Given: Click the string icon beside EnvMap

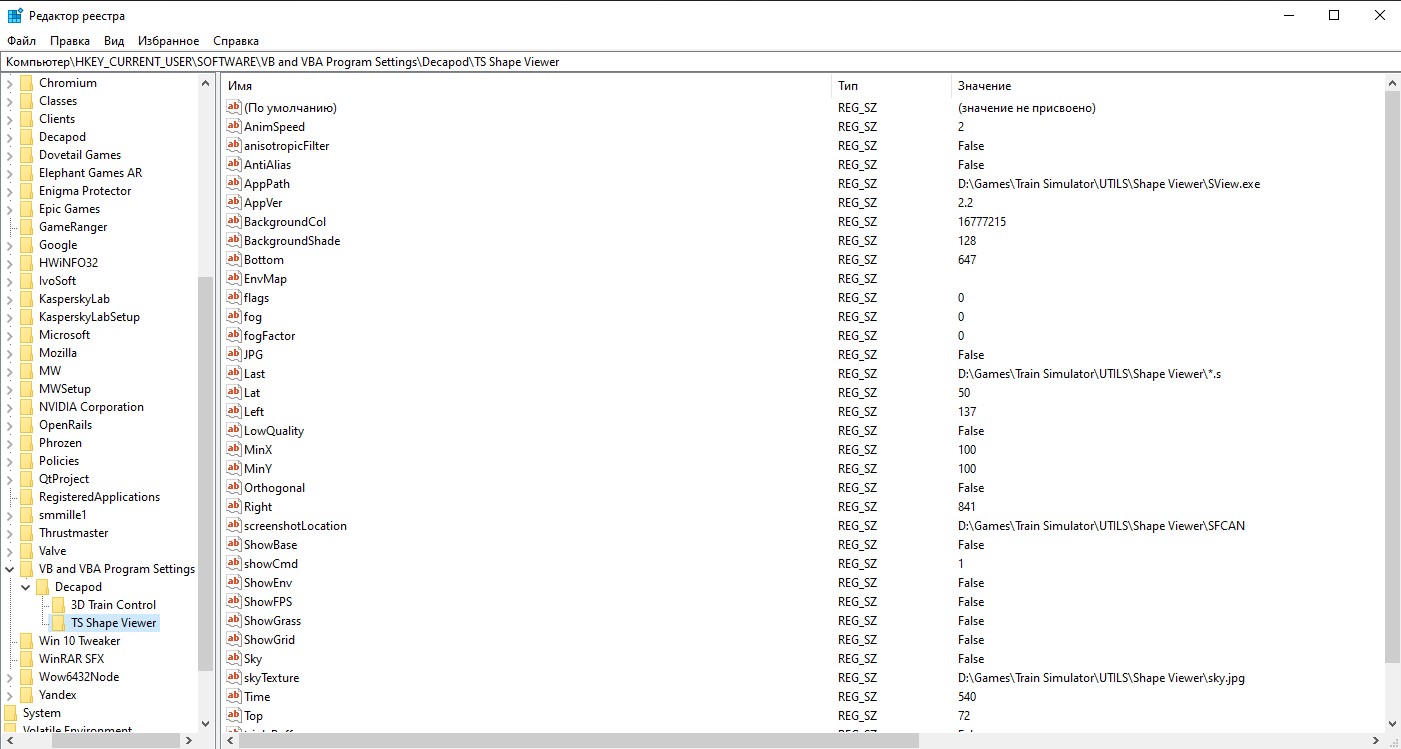Looking at the screenshot, I should 234,279.
